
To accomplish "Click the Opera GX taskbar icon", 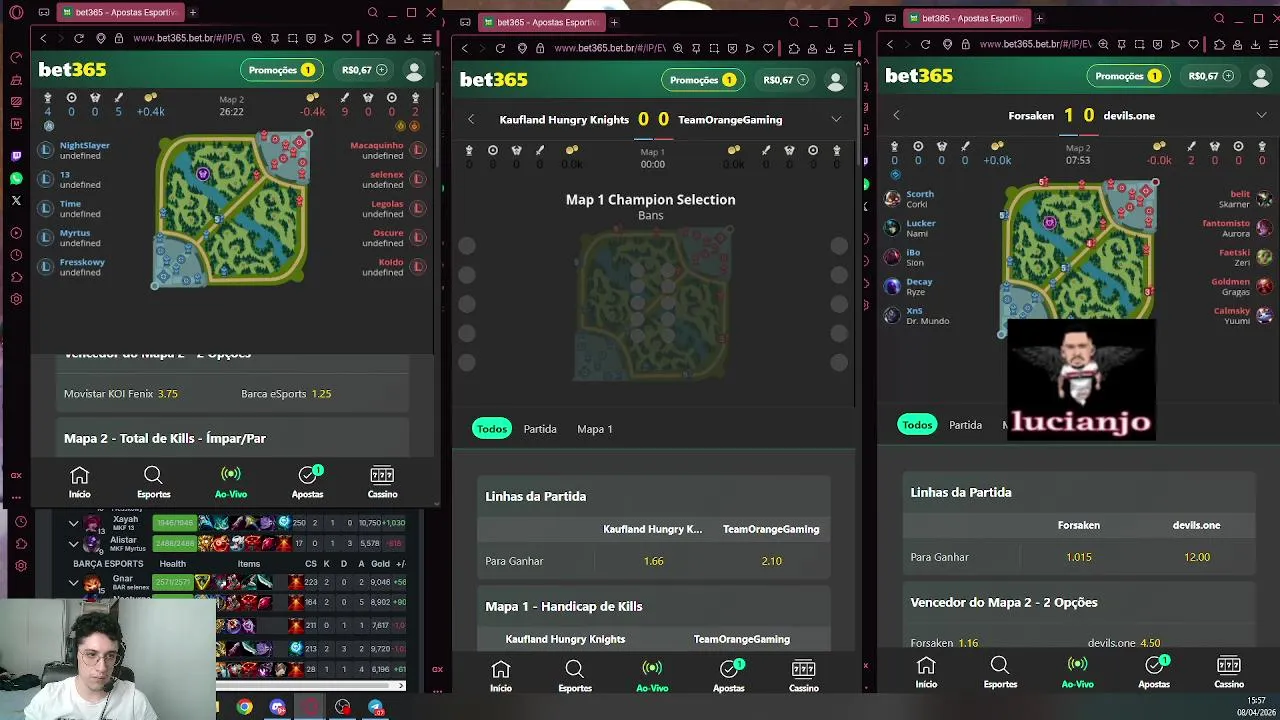I will click(x=310, y=708).
